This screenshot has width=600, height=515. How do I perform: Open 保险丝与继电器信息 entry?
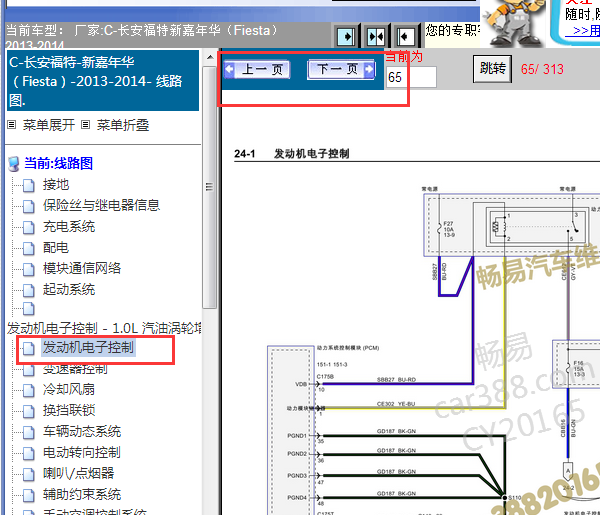[x=101, y=205]
